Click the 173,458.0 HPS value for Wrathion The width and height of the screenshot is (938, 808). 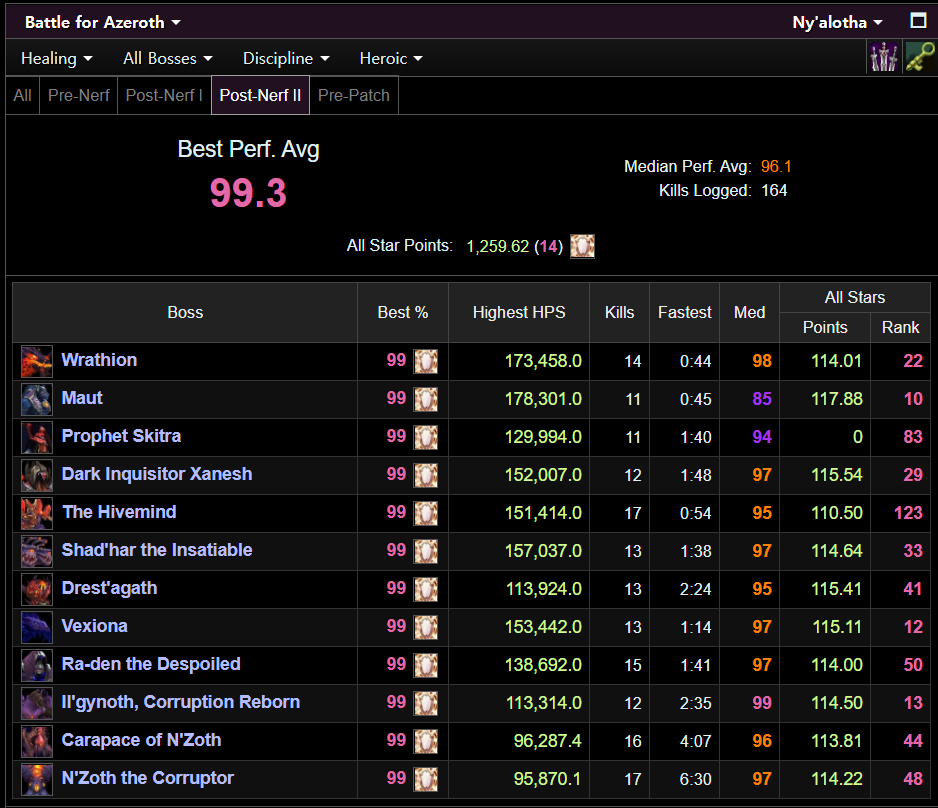[543, 361]
